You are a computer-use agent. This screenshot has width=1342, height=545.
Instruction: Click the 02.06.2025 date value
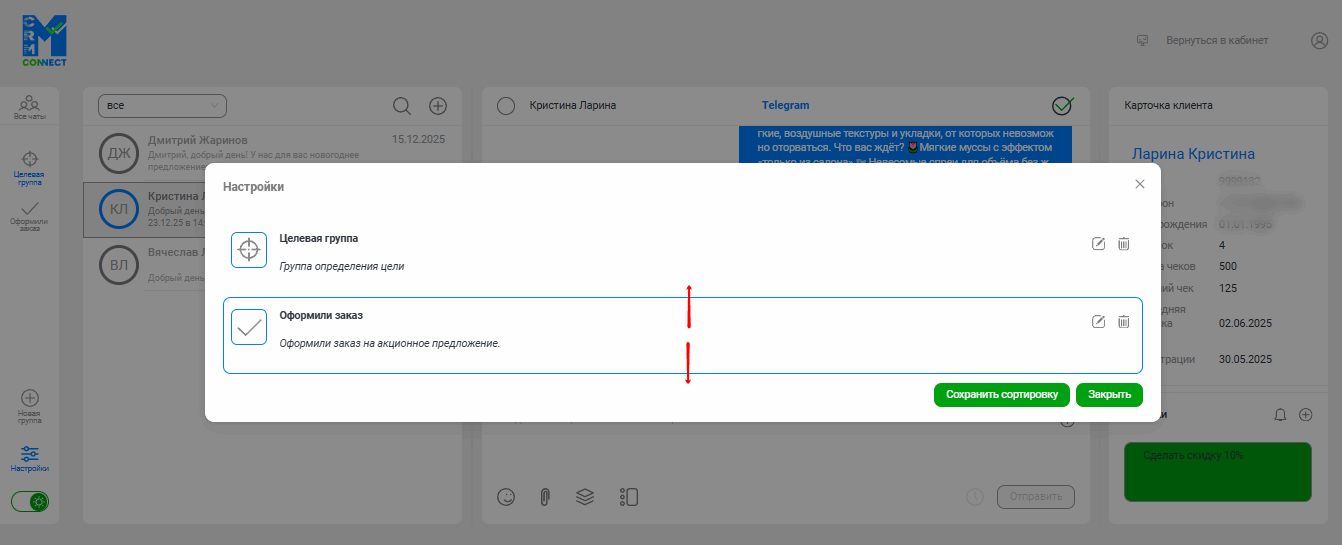point(1245,324)
